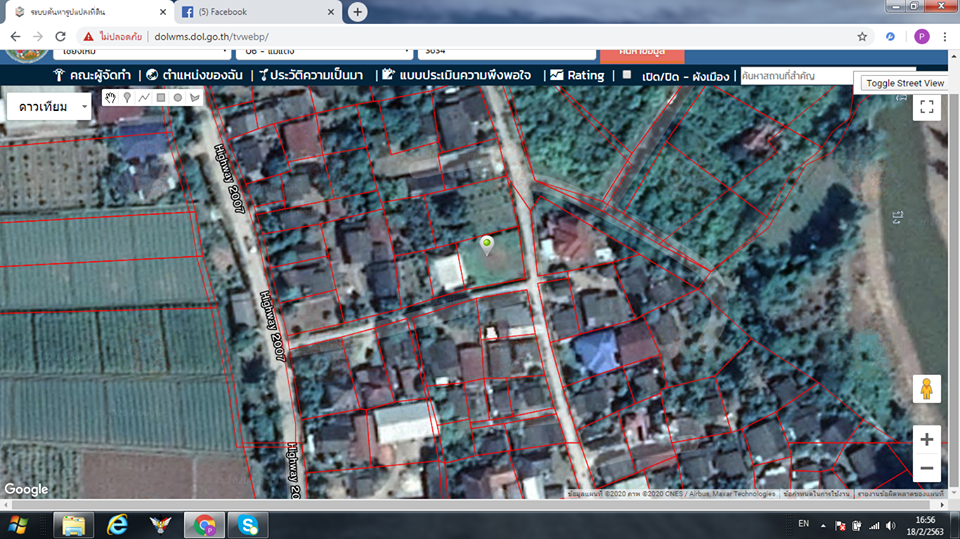Open the ดาวเทียม map type dropdown

[x=49, y=107]
